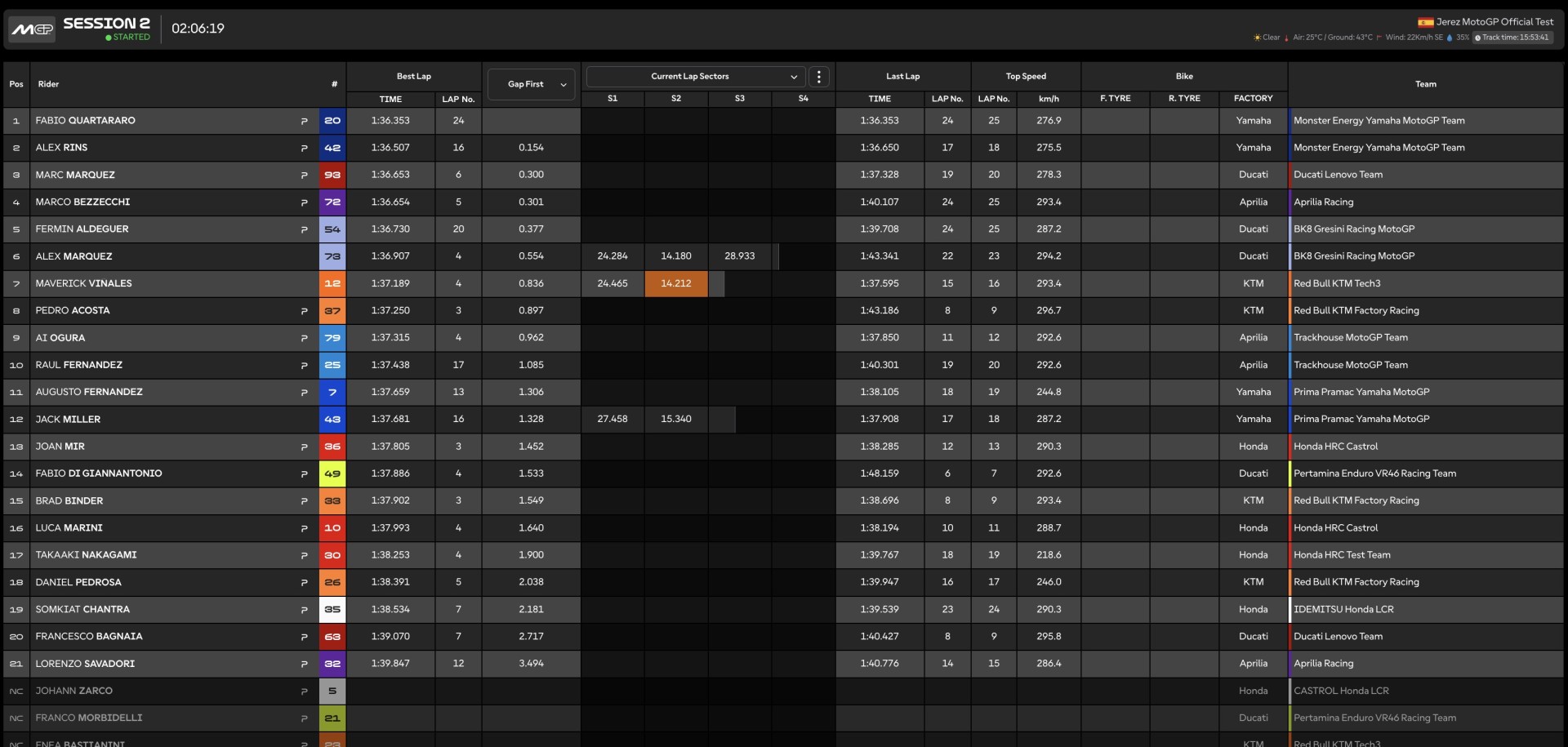Click the blue number 20 badge for Quartararo

(x=332, y=121)
